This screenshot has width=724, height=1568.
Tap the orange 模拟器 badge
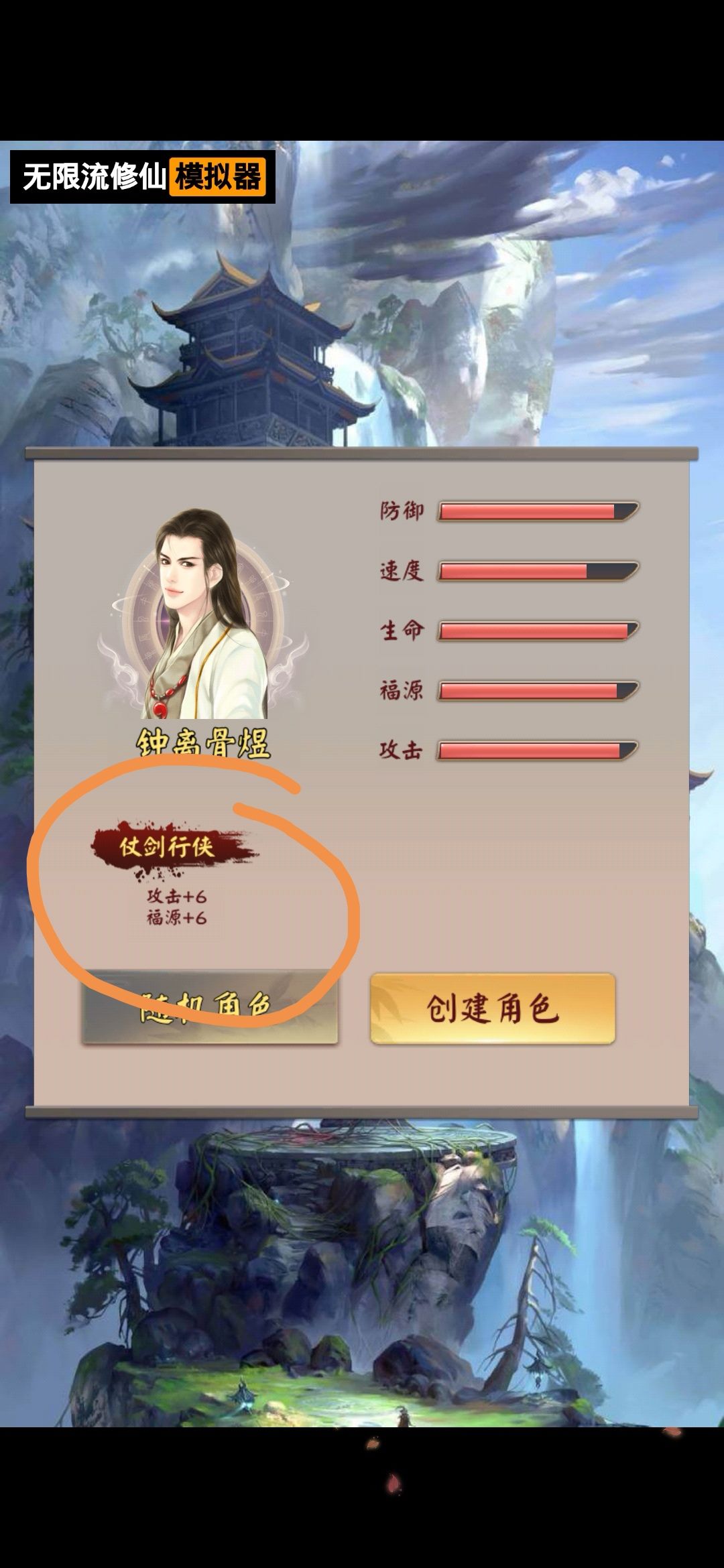tap(218, 177)
